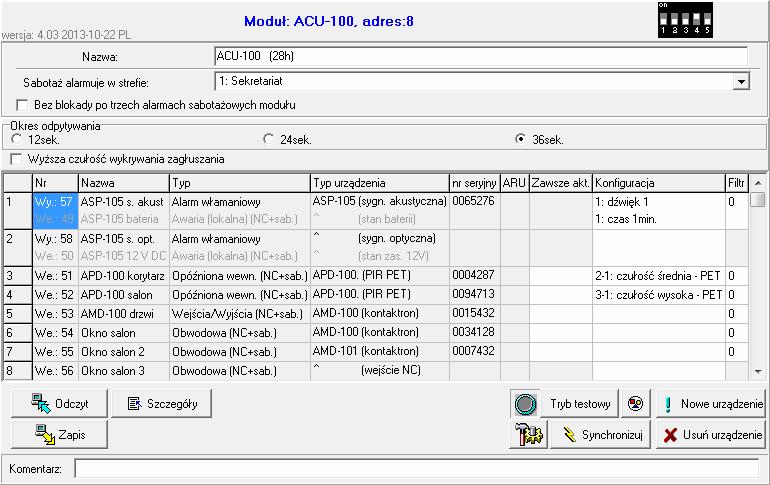Click Nowe urządzenie button
The width and height of the screenshot is (770, 485).
click(x=711, y=404)
